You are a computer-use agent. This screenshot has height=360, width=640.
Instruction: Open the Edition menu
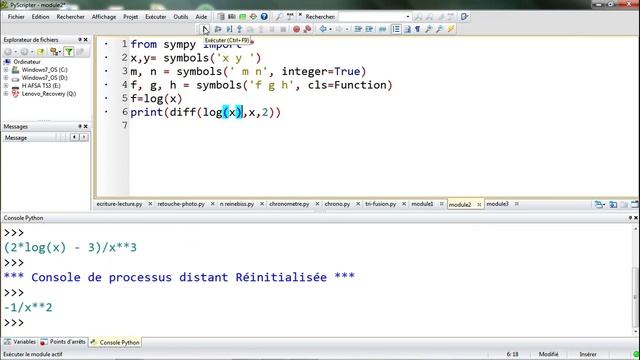[40, 17]
